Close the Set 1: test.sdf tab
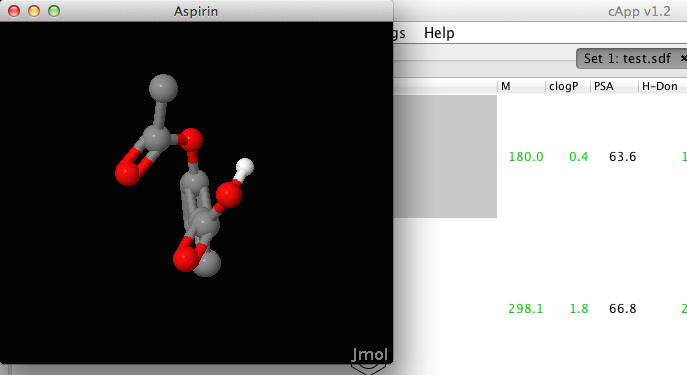This screenshot has height=375, width=687. pos(683,58)
